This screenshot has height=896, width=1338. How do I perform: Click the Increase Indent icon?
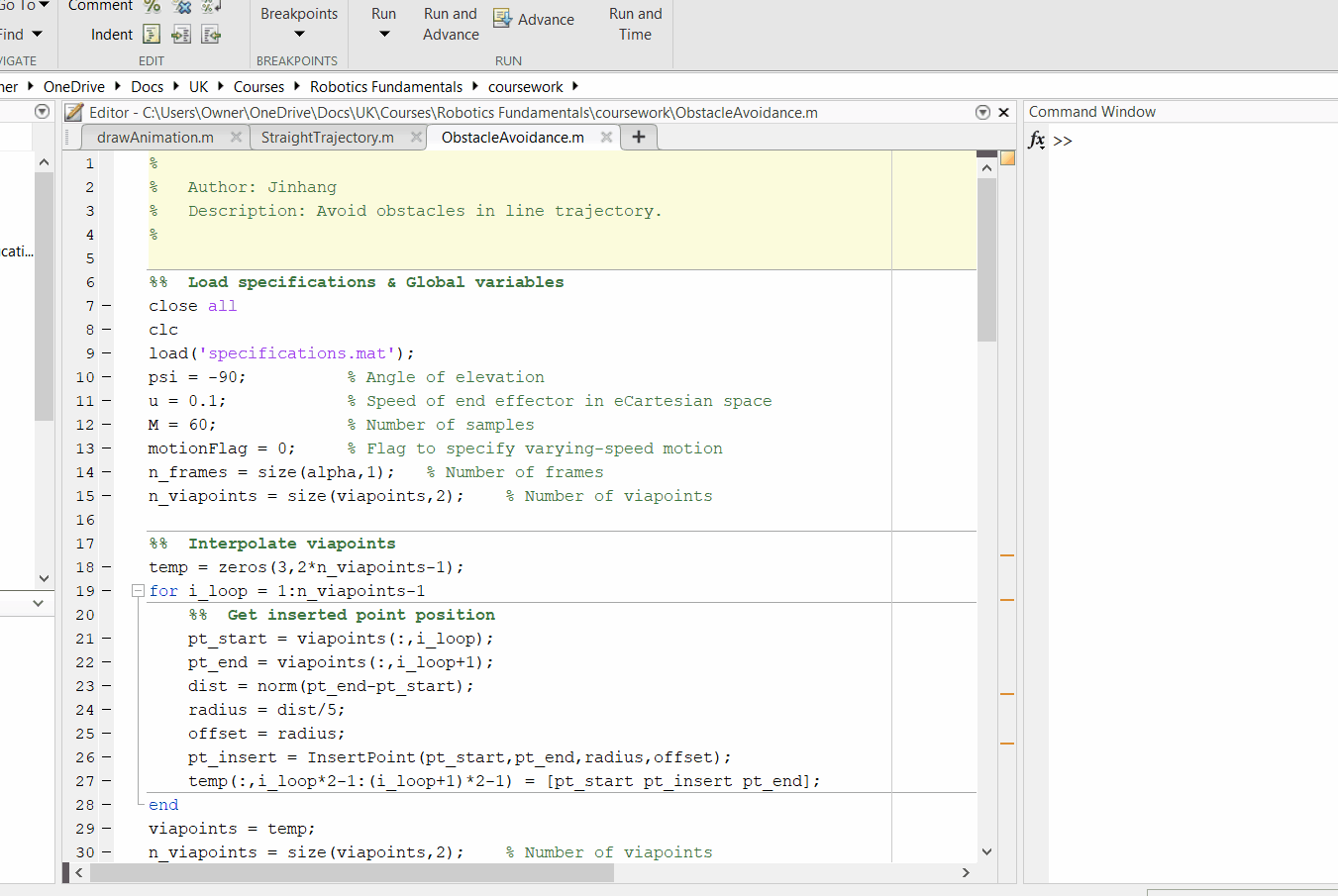pos(181,35)
